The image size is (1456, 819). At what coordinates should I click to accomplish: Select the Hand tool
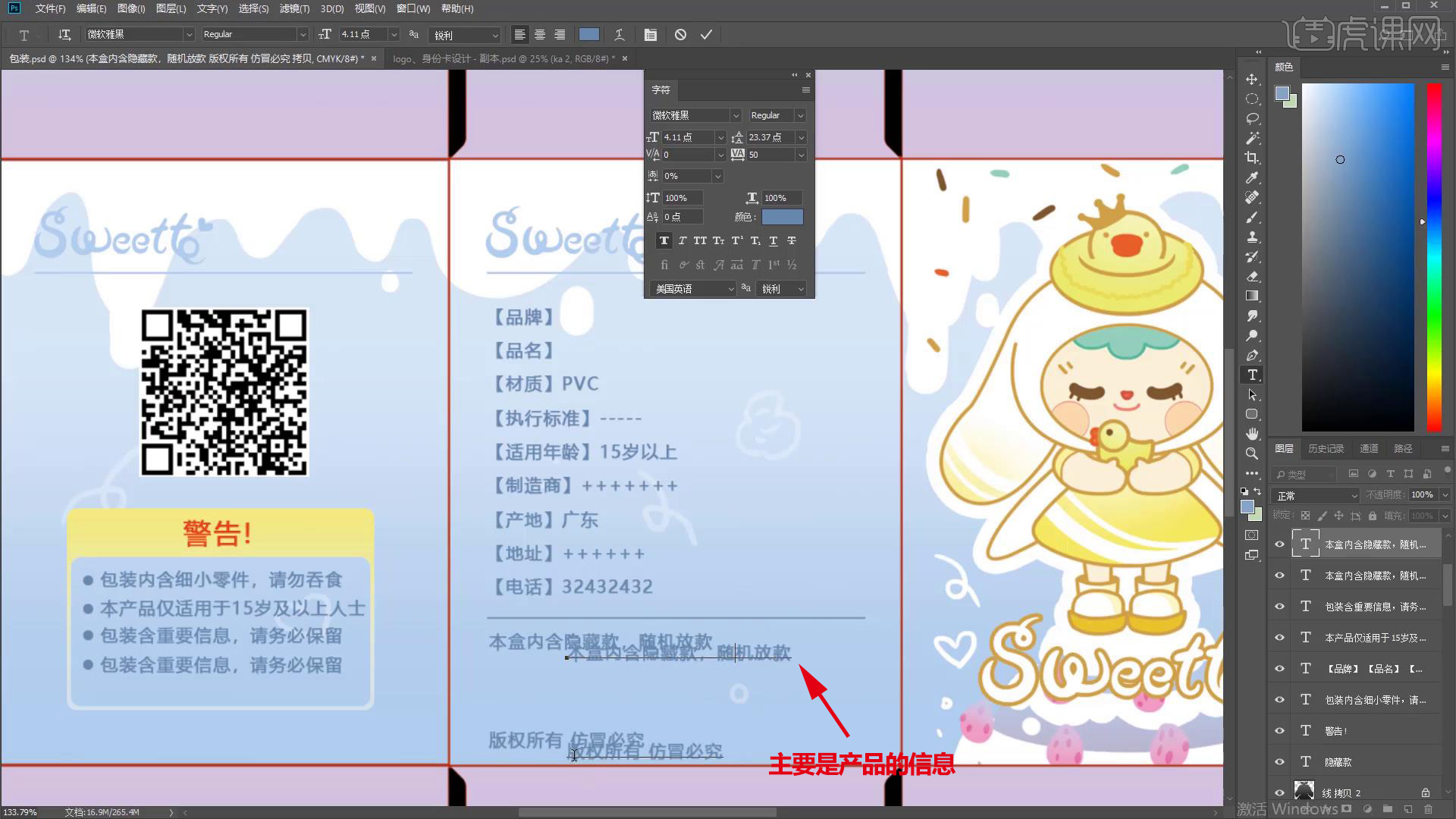point(1252,434)
